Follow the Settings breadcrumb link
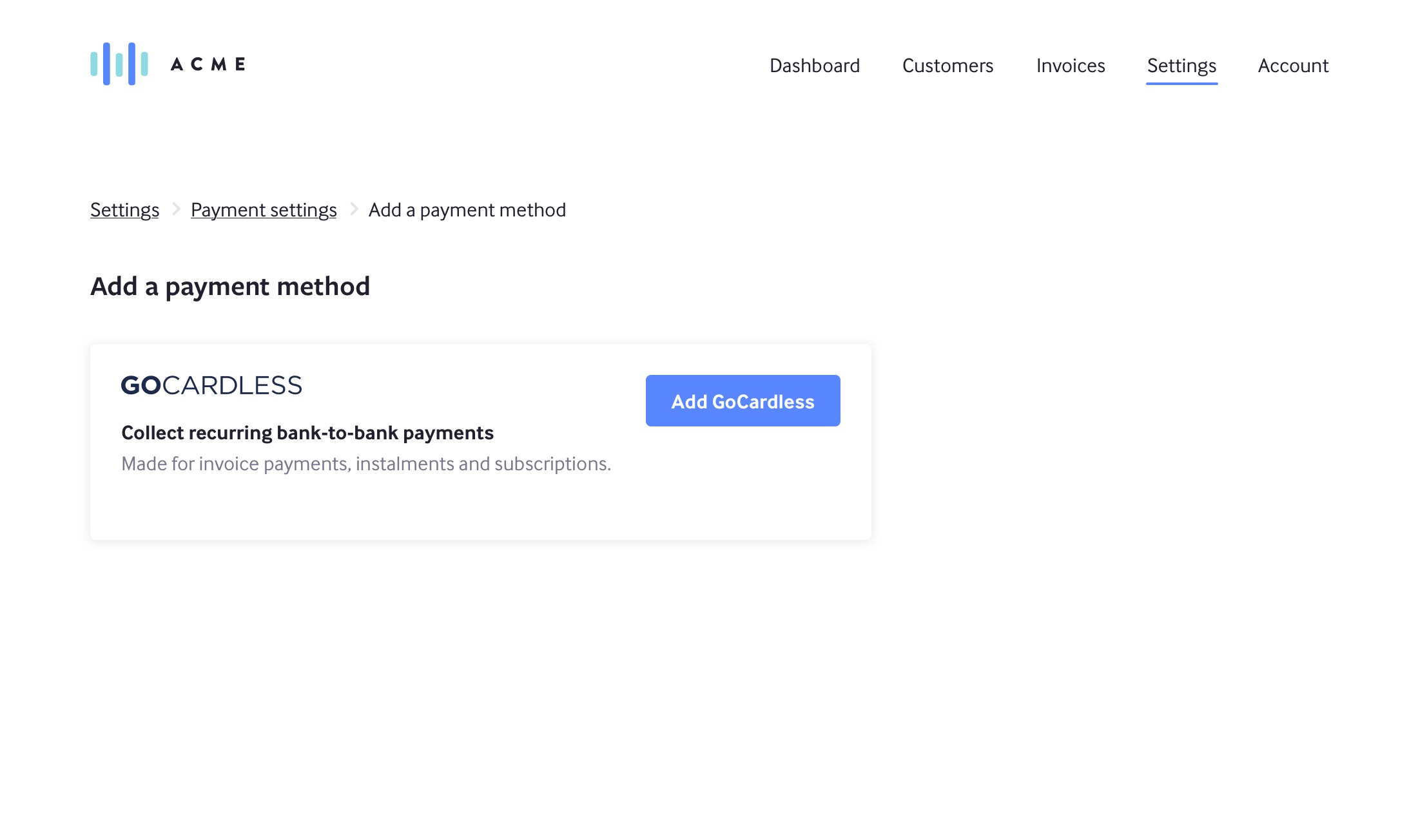The width and height of the screenshot is (1418, 840). [x=124, y=210]
